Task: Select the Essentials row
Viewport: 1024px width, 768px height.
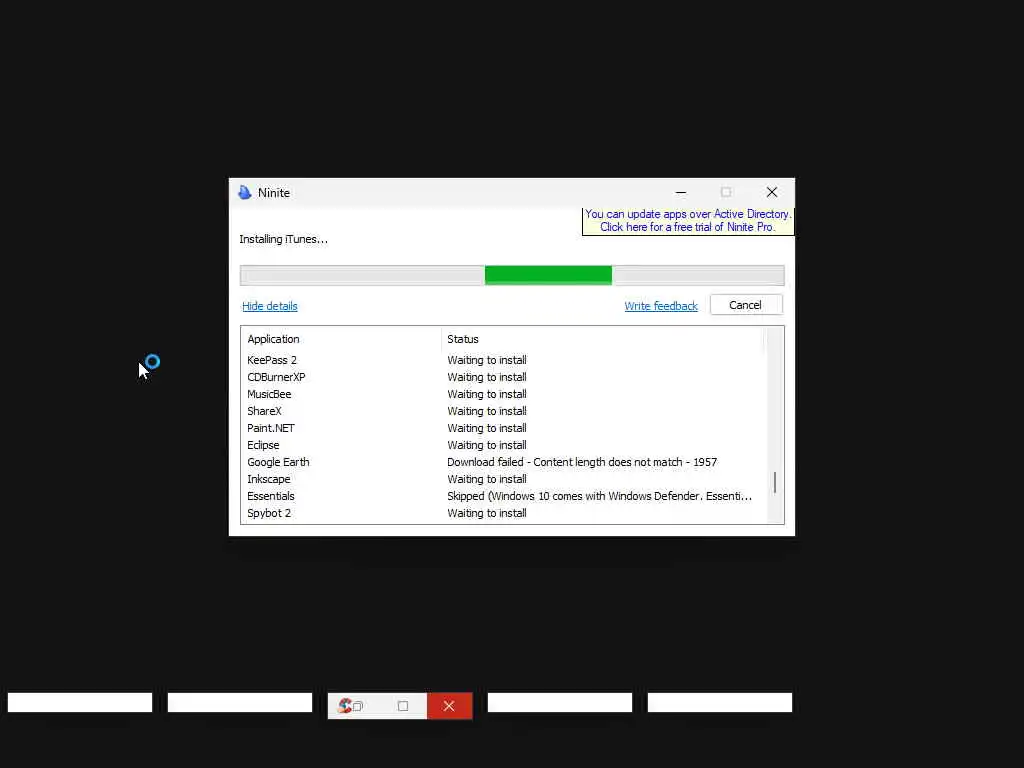Action: (x=504, y=496)
